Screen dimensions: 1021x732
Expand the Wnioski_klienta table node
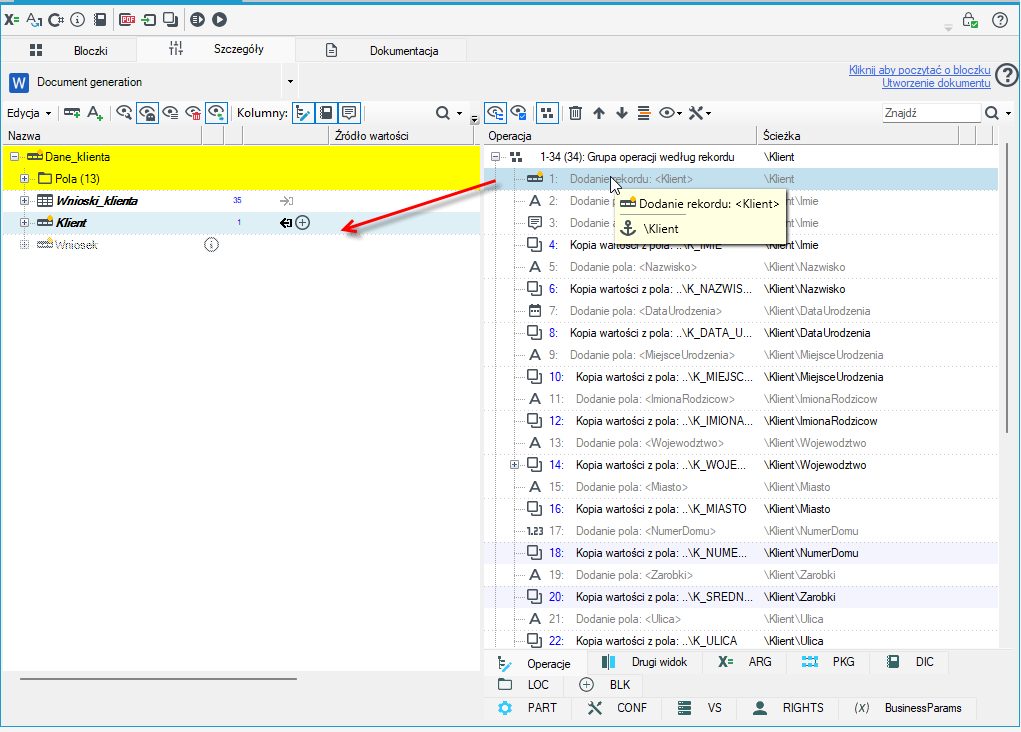tap(24, 201)
